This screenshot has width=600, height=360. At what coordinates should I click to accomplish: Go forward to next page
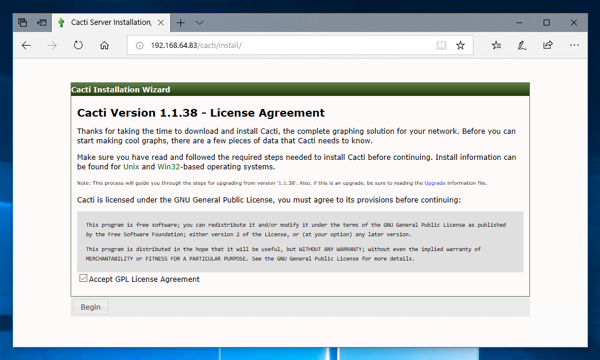pos(52,46)
